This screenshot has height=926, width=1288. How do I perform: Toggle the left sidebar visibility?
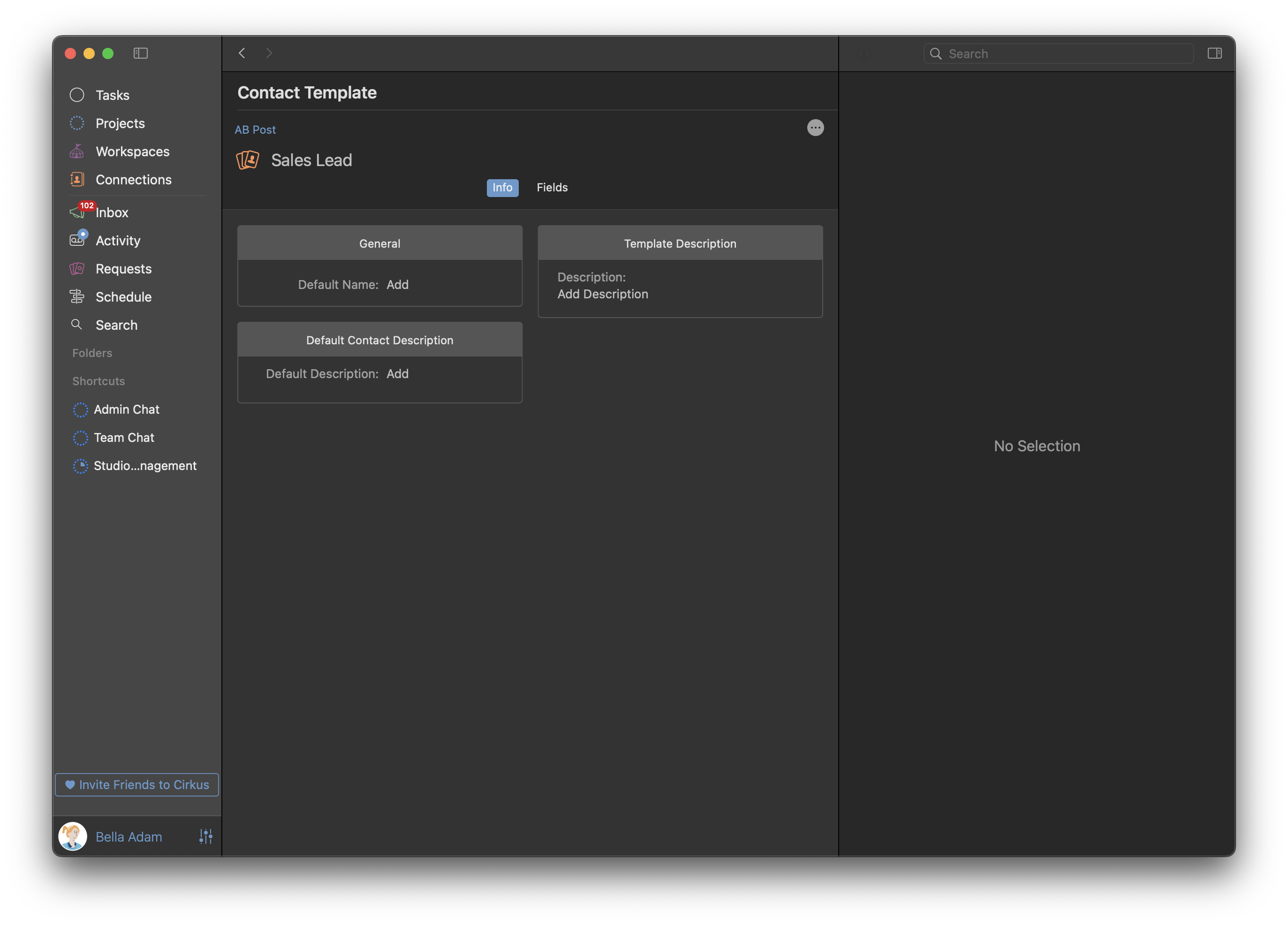140,53
